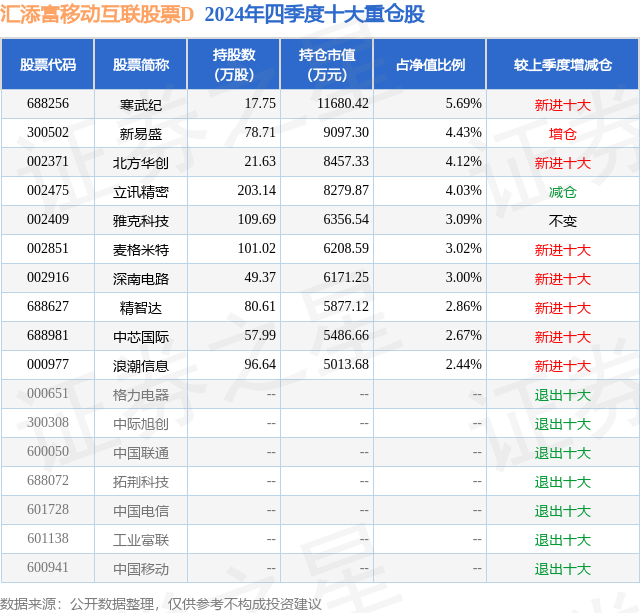This screenshot has height=613, width=640.
Task: Select stock code 600941
Action: point(48,567)
